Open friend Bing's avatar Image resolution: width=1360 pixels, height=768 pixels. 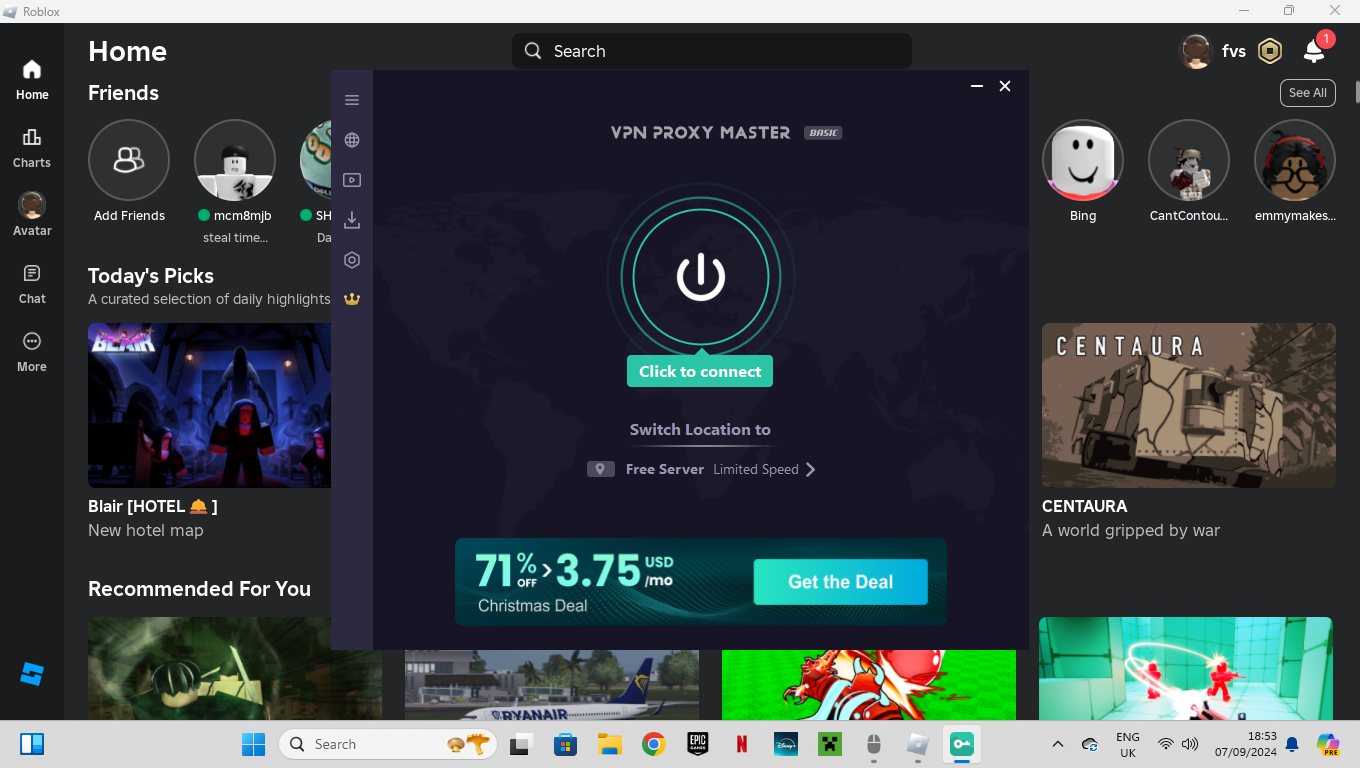tap(1083, 160)
